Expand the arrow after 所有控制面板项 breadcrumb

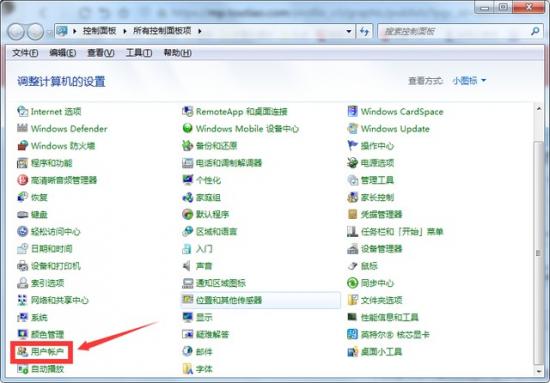(x=200, y=31)
